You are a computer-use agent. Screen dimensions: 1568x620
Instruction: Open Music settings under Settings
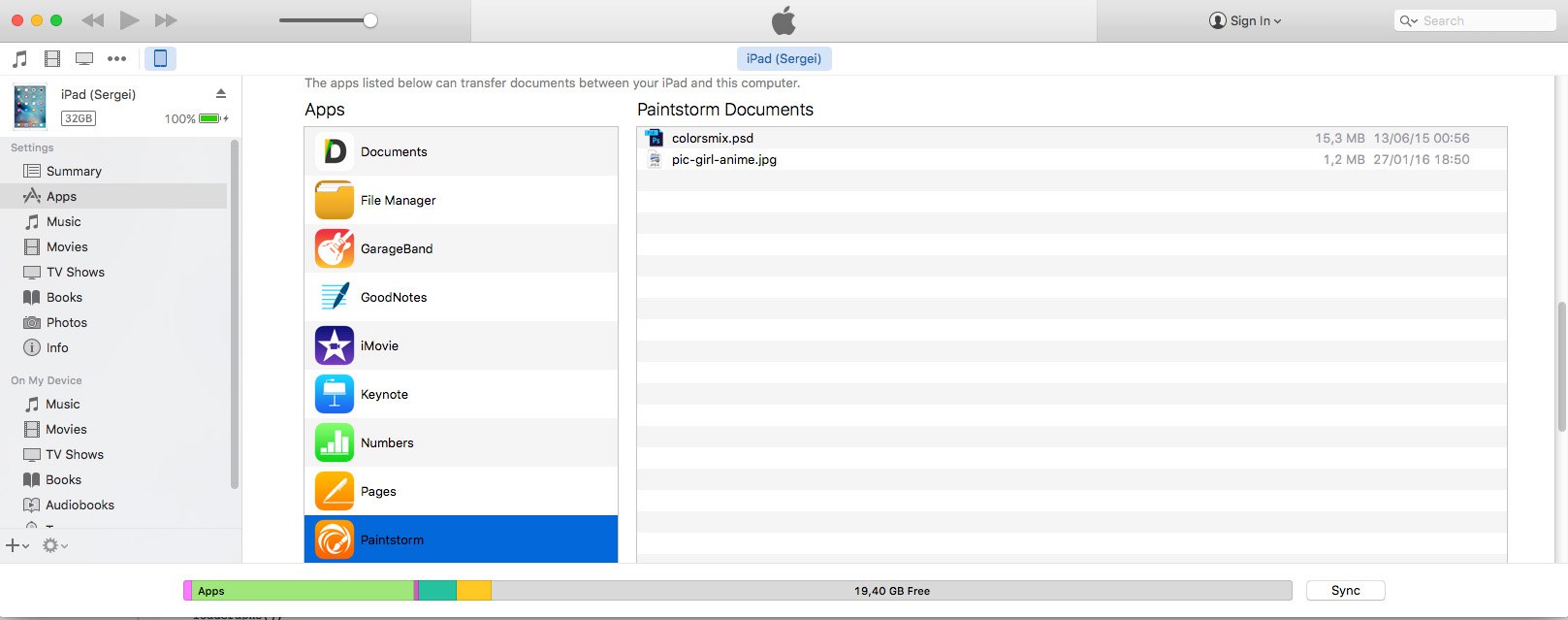click(x=113, y=221)
